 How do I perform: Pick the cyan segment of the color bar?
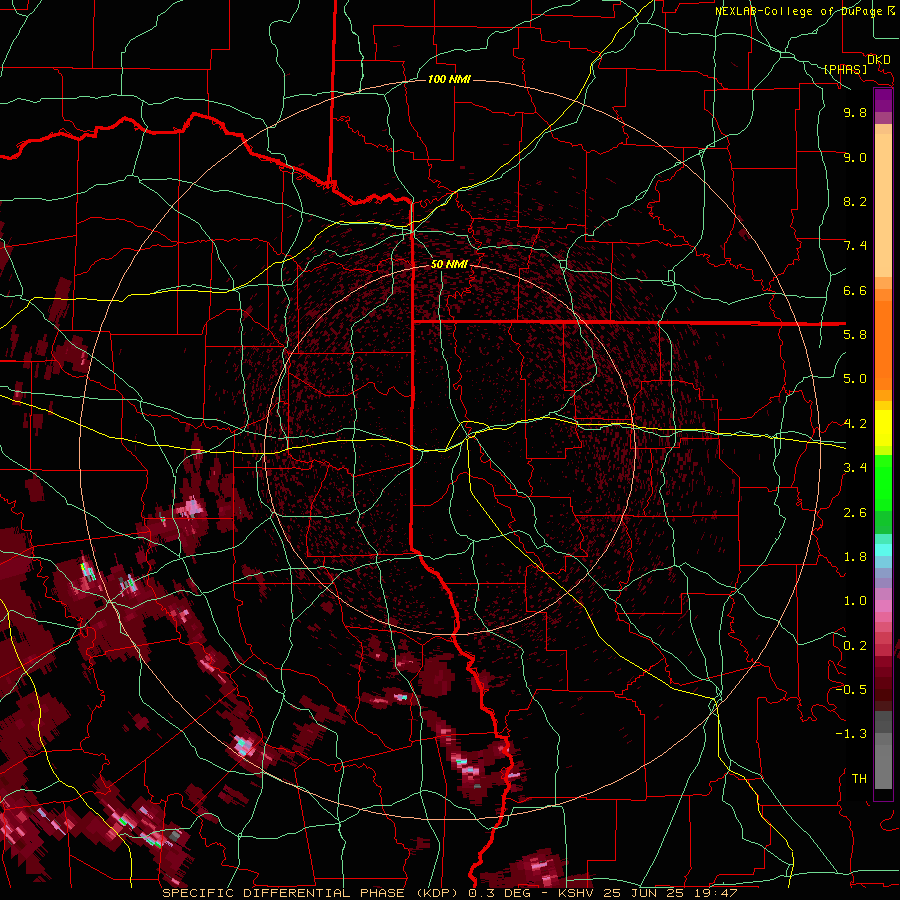coord(883,550)
